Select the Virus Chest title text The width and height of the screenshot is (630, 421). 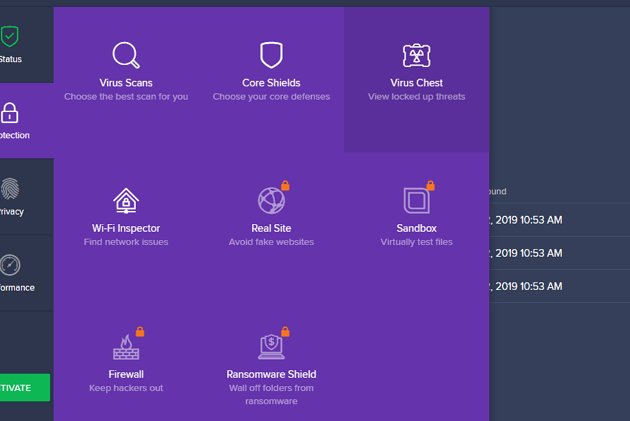pyautogui.click(x=417, y=83)
